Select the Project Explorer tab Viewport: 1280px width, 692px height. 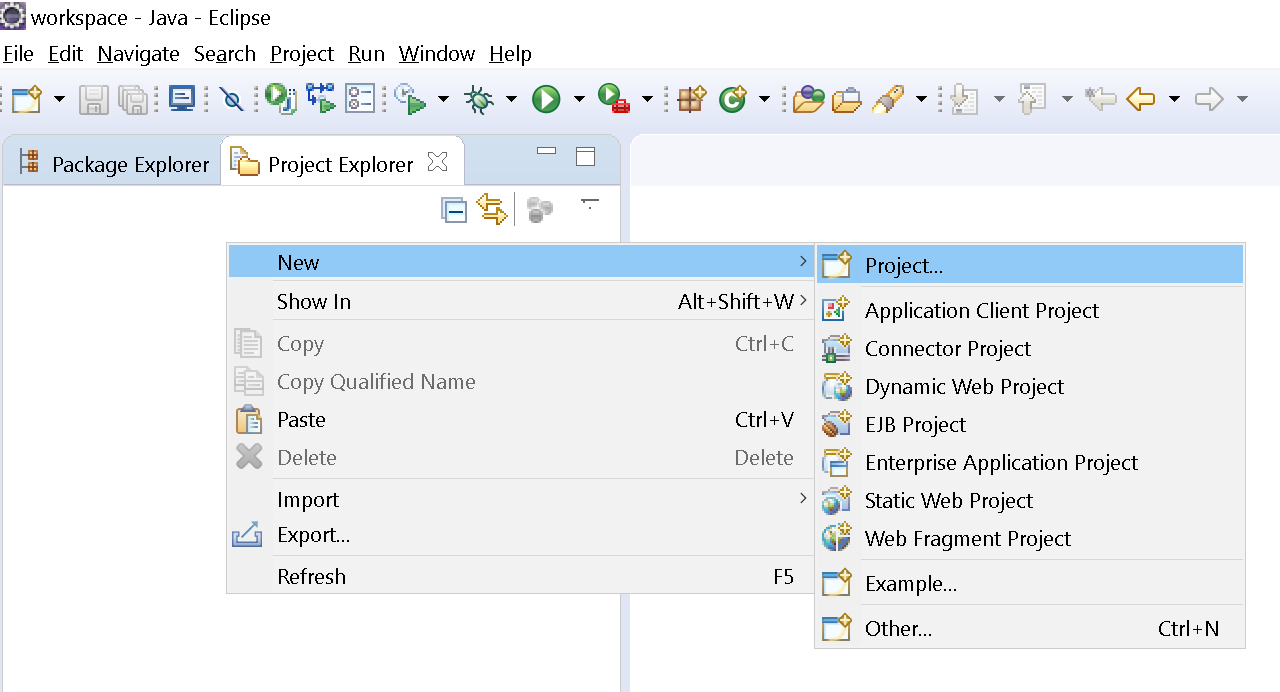pos(341,163)
